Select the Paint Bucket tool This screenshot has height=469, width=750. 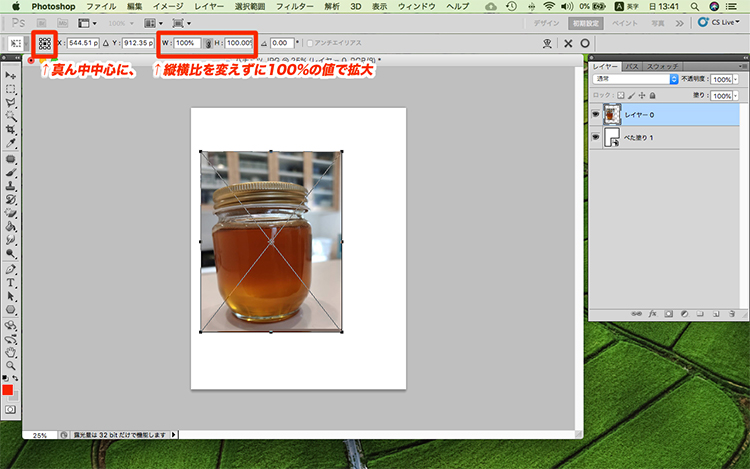(x=11, y=227)
